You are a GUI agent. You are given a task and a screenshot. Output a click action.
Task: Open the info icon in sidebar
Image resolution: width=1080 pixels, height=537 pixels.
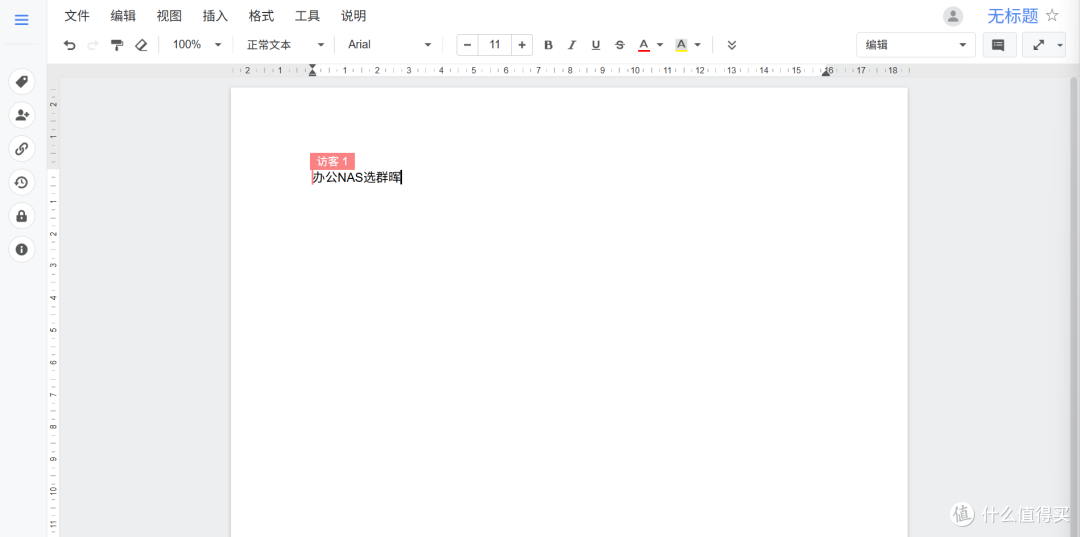(x=21, y=249)
